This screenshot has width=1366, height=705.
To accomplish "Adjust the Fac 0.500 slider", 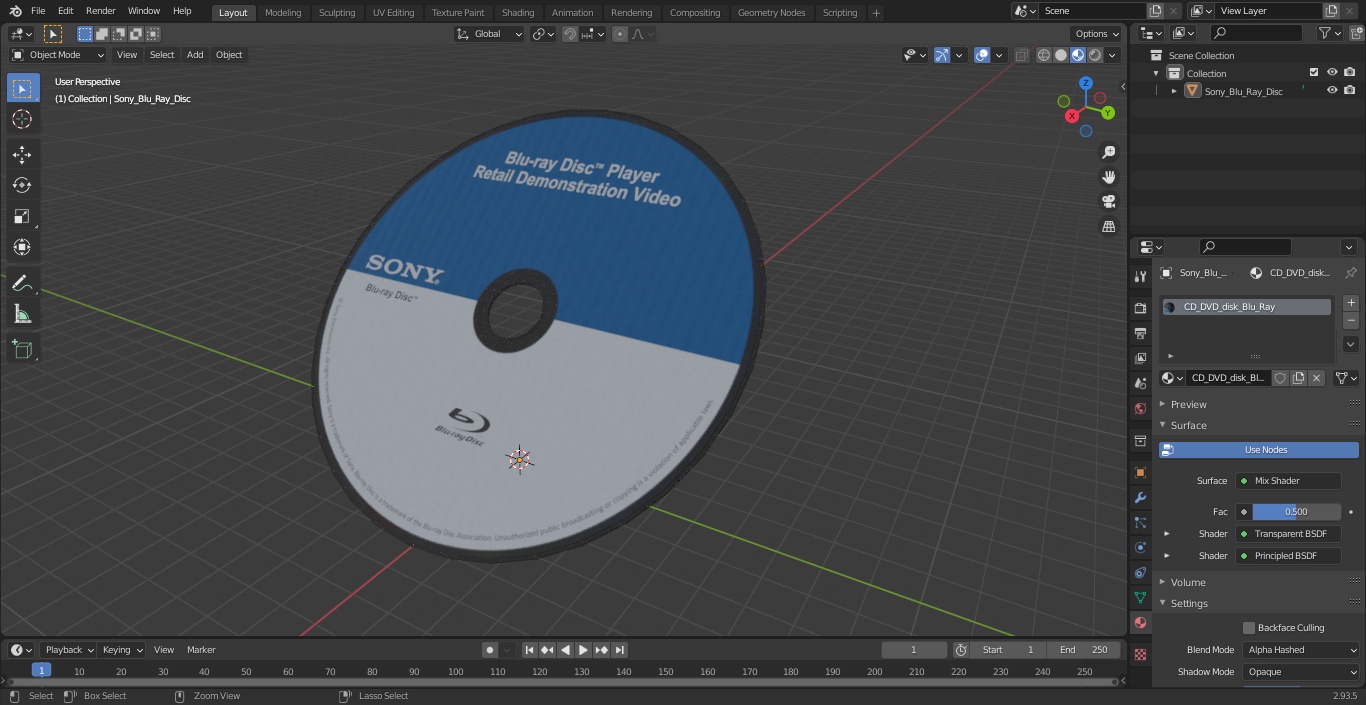I will tap(1296, 512).
